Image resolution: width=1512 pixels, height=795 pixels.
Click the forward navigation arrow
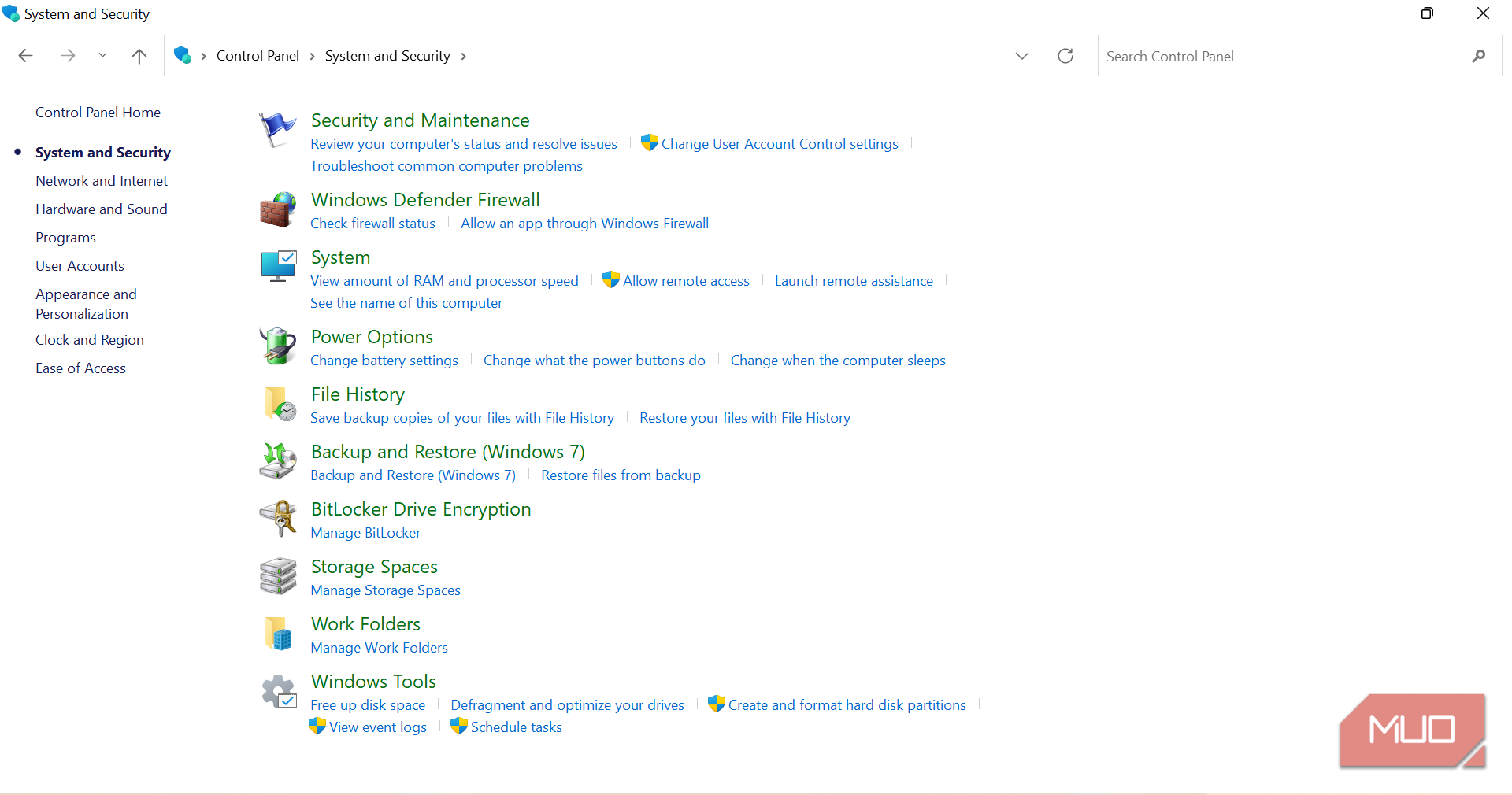pos(68,56)
